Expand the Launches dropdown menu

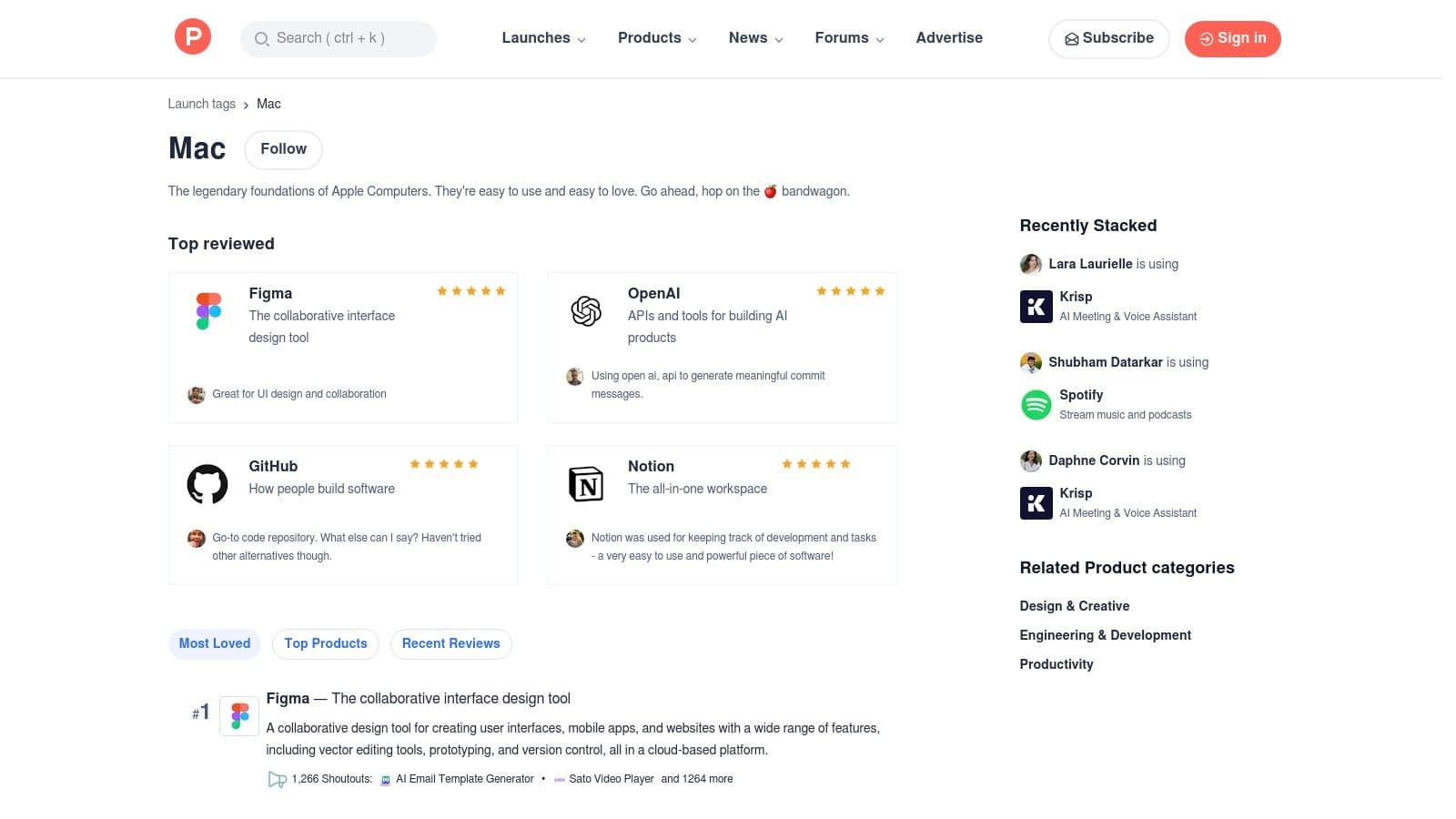(x=543, y=38)
